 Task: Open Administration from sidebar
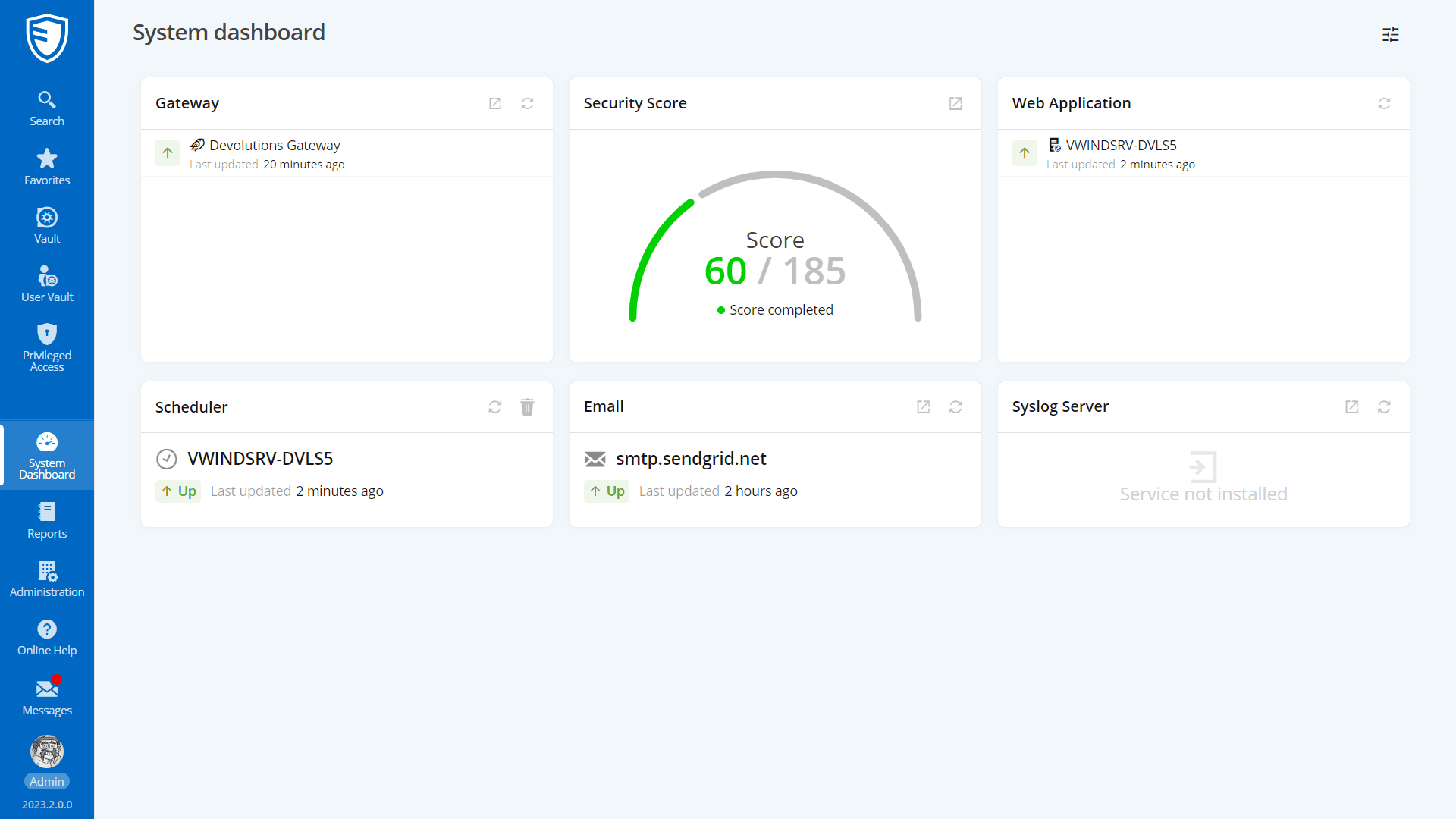tap(47, 579)
